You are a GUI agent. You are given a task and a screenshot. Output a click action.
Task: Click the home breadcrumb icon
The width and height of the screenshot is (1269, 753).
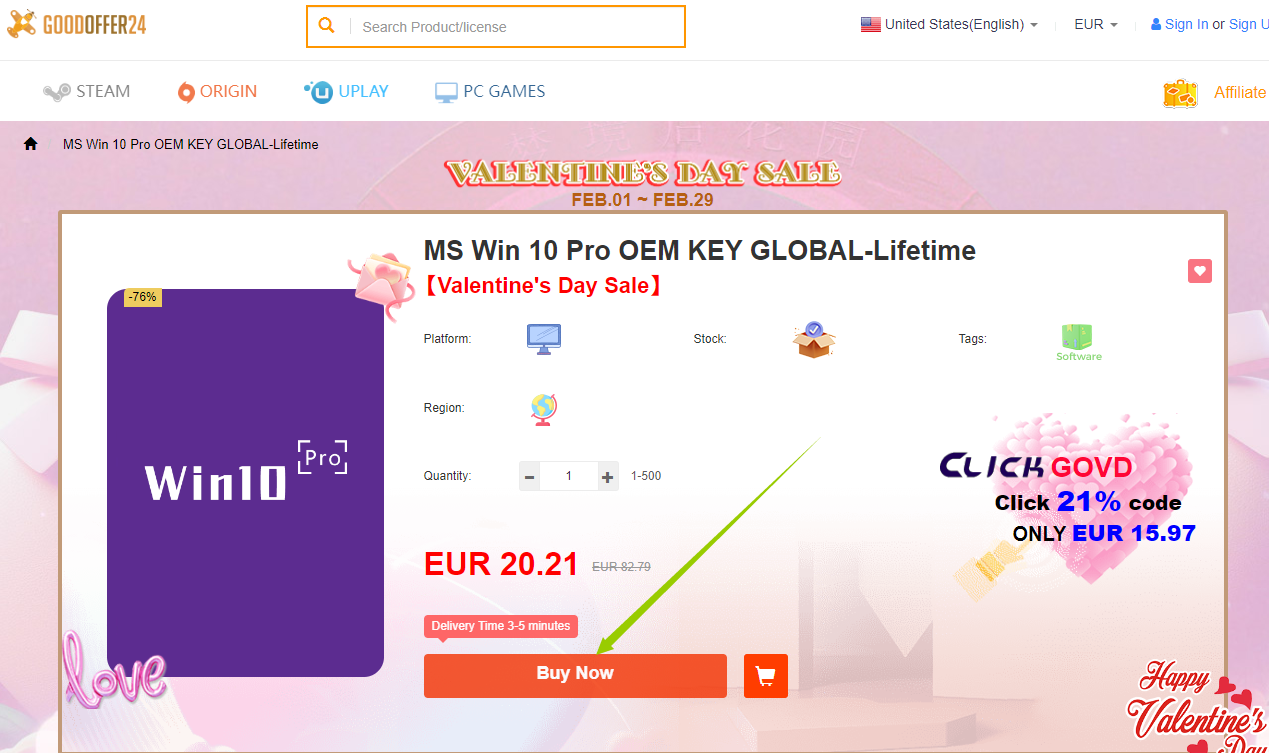click(x=31, y=144)
